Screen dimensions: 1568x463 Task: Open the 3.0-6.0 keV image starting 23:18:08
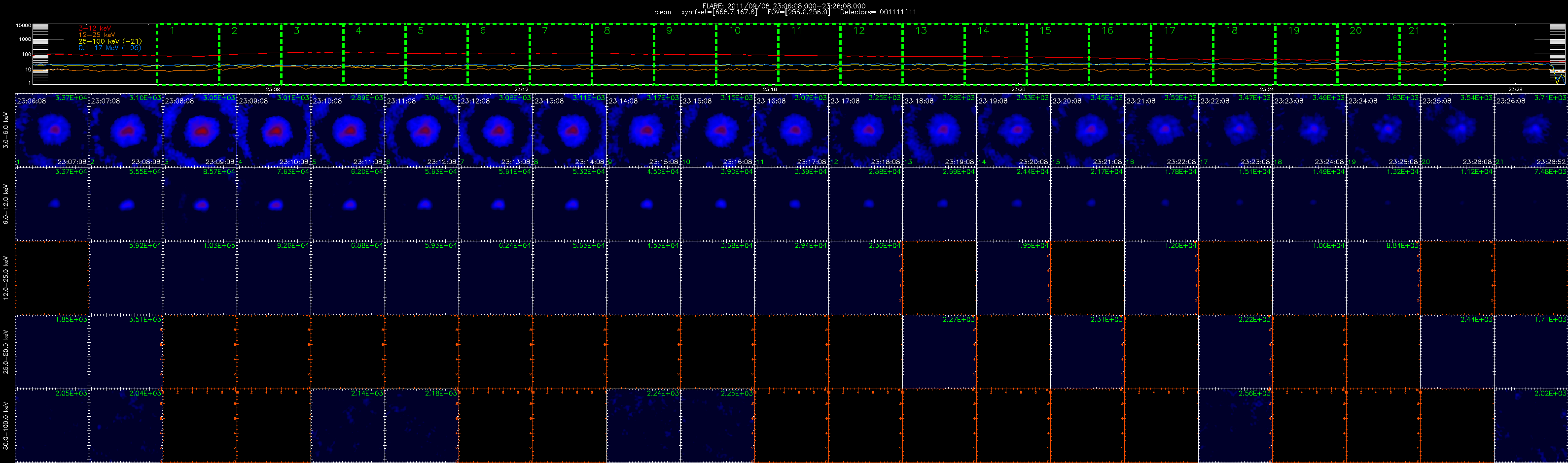pyautogui.click(x=939, y=130)
